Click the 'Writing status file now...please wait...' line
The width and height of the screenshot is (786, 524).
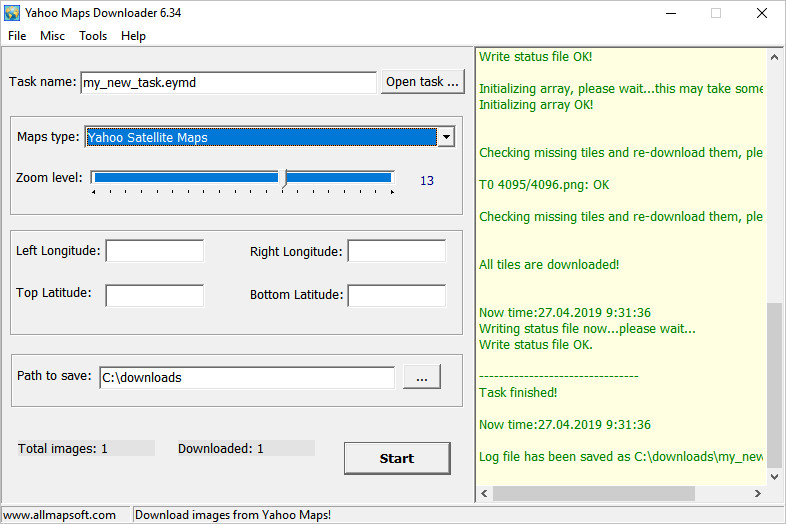pos(587,329)
